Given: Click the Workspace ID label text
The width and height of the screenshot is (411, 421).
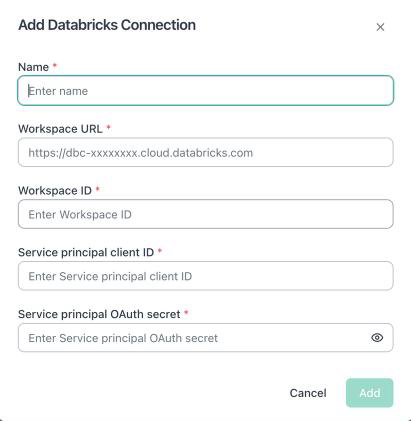Looking at the screenshot, I should point(55,191).
